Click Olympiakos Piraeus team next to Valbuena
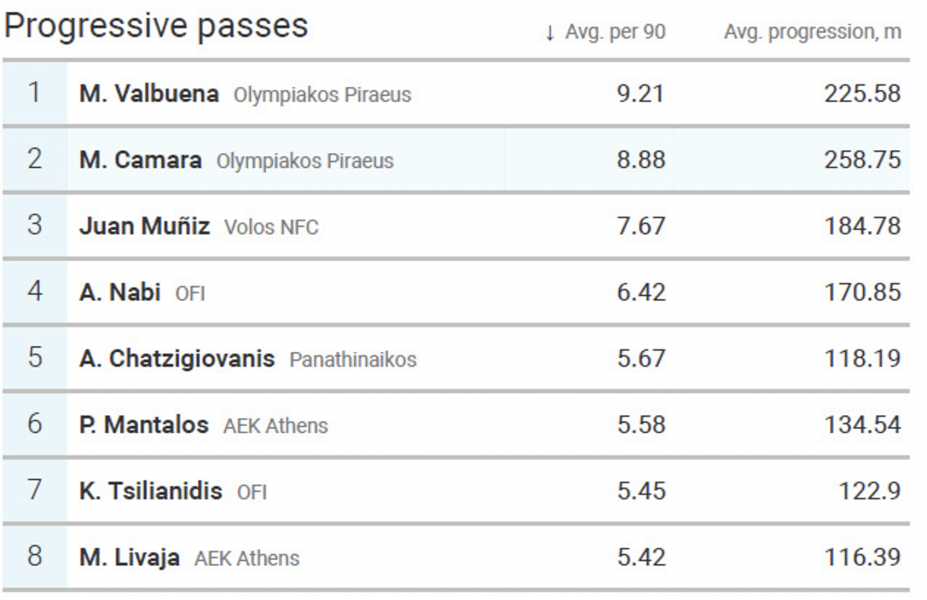 322,95
